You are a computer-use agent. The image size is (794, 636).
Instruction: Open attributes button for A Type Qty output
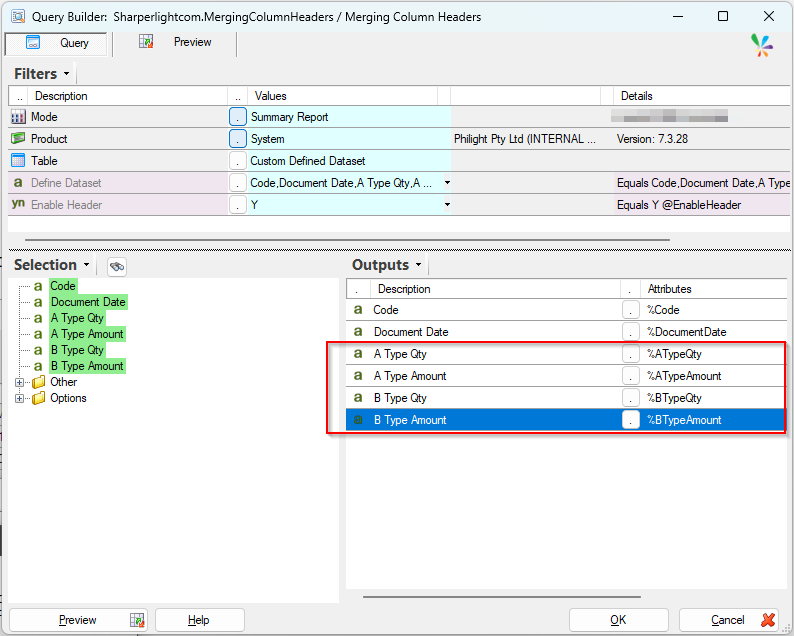pyautogui.click(x=630, y=354)
